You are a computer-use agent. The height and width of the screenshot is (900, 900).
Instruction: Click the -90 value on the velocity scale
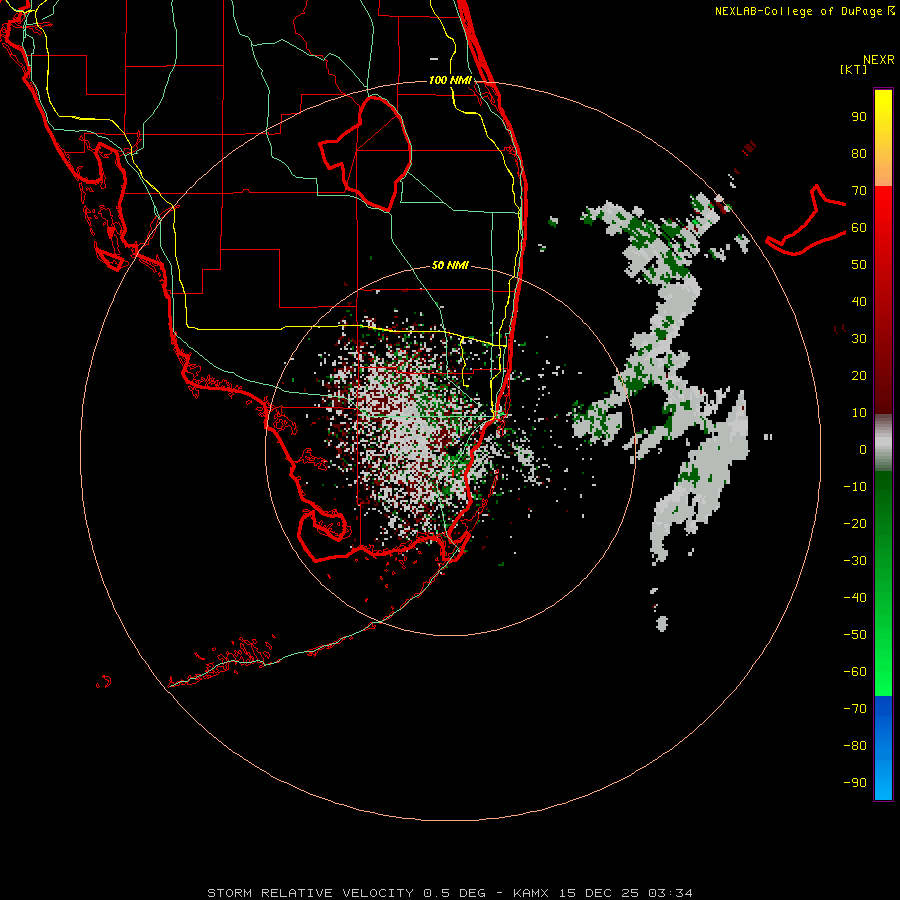[x=855, y=783]
